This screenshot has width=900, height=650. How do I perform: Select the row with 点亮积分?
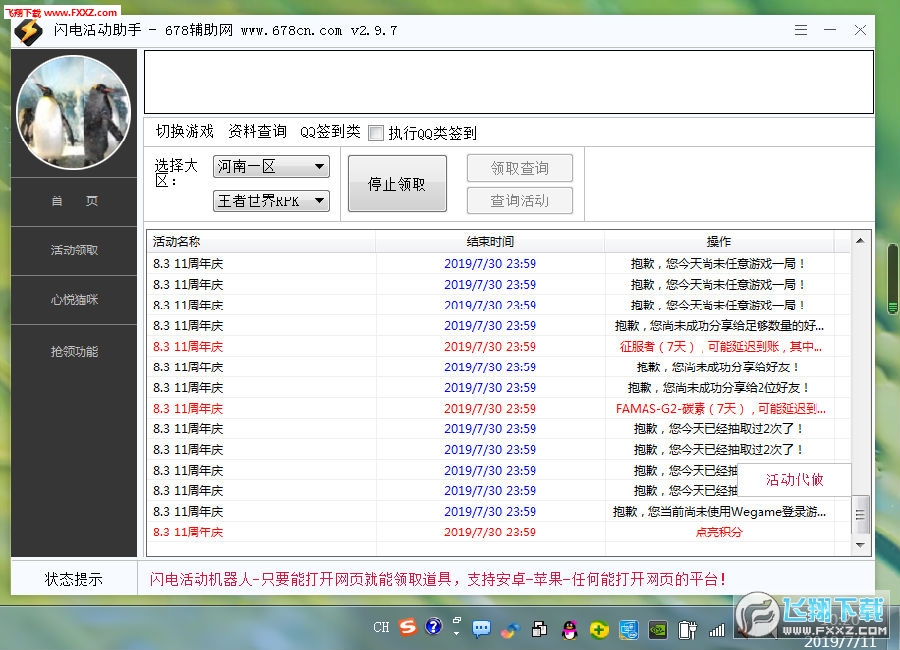(x=498, y=532)
